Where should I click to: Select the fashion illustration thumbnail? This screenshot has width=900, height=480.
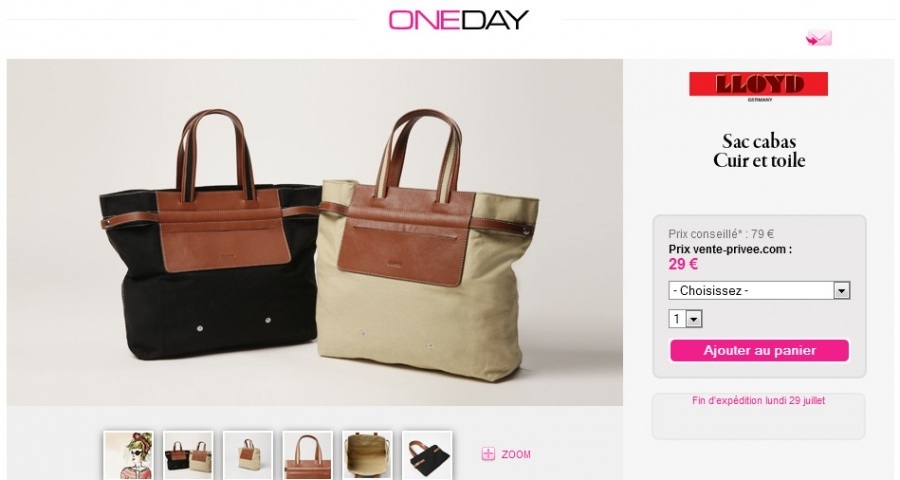coord(129,455)
